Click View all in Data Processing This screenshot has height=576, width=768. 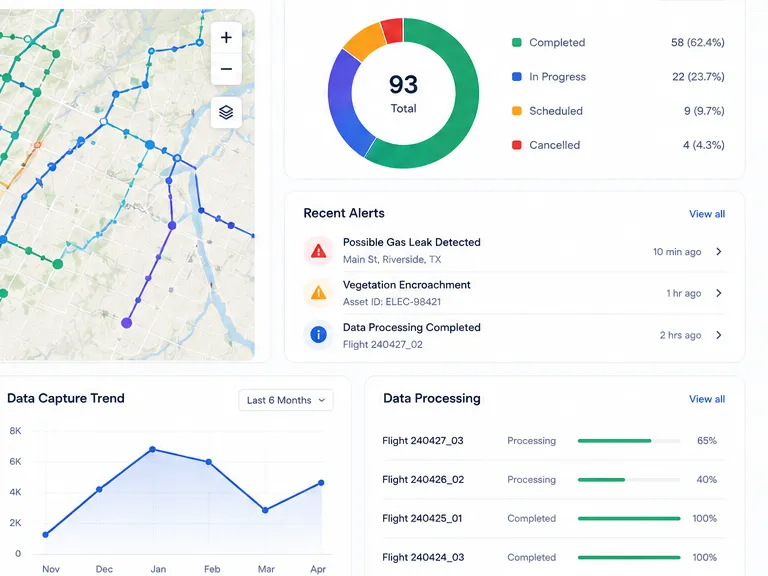point(707,399)
